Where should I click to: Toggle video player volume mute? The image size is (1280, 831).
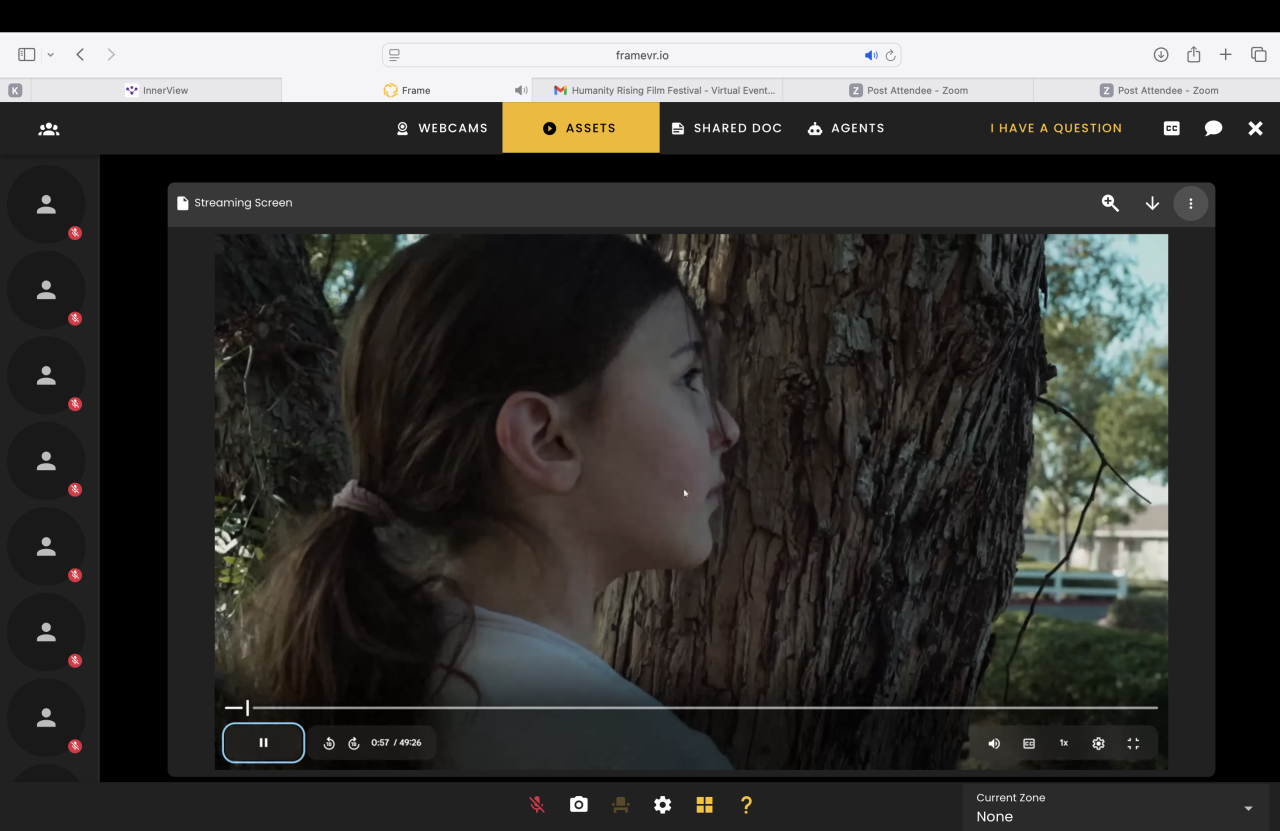[994, 744]
